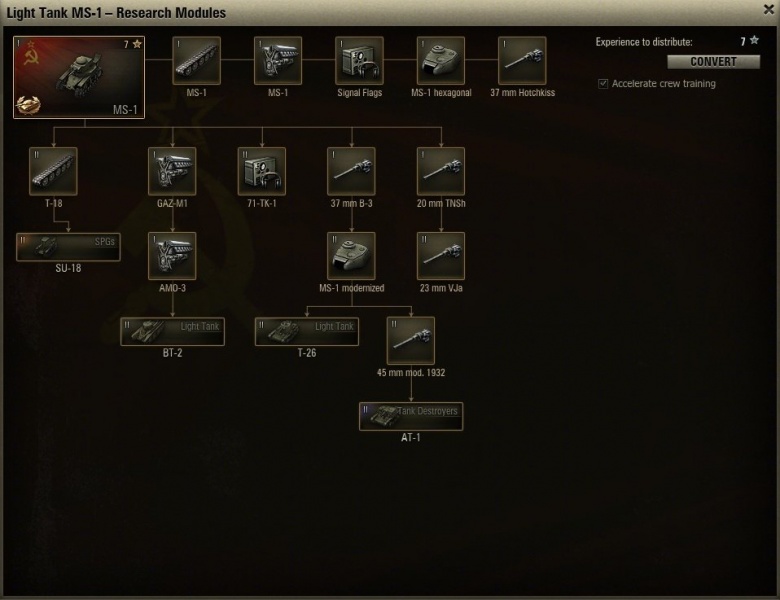Click the 'GAZ-M1' label text
This screenshot has width=780, height=600.
(172, 203)
